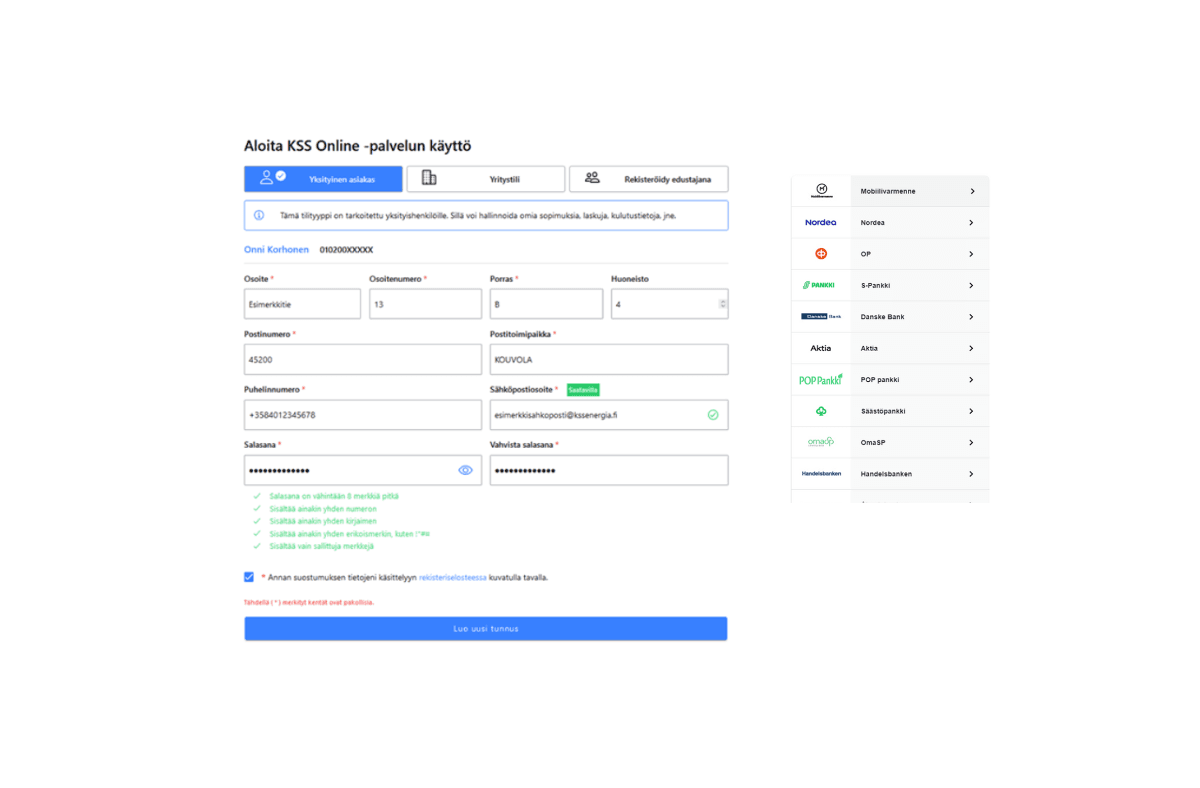Uncheck the data processing consent checkbox
Screen dimensions: 1200x788
(x=249, y=577)
